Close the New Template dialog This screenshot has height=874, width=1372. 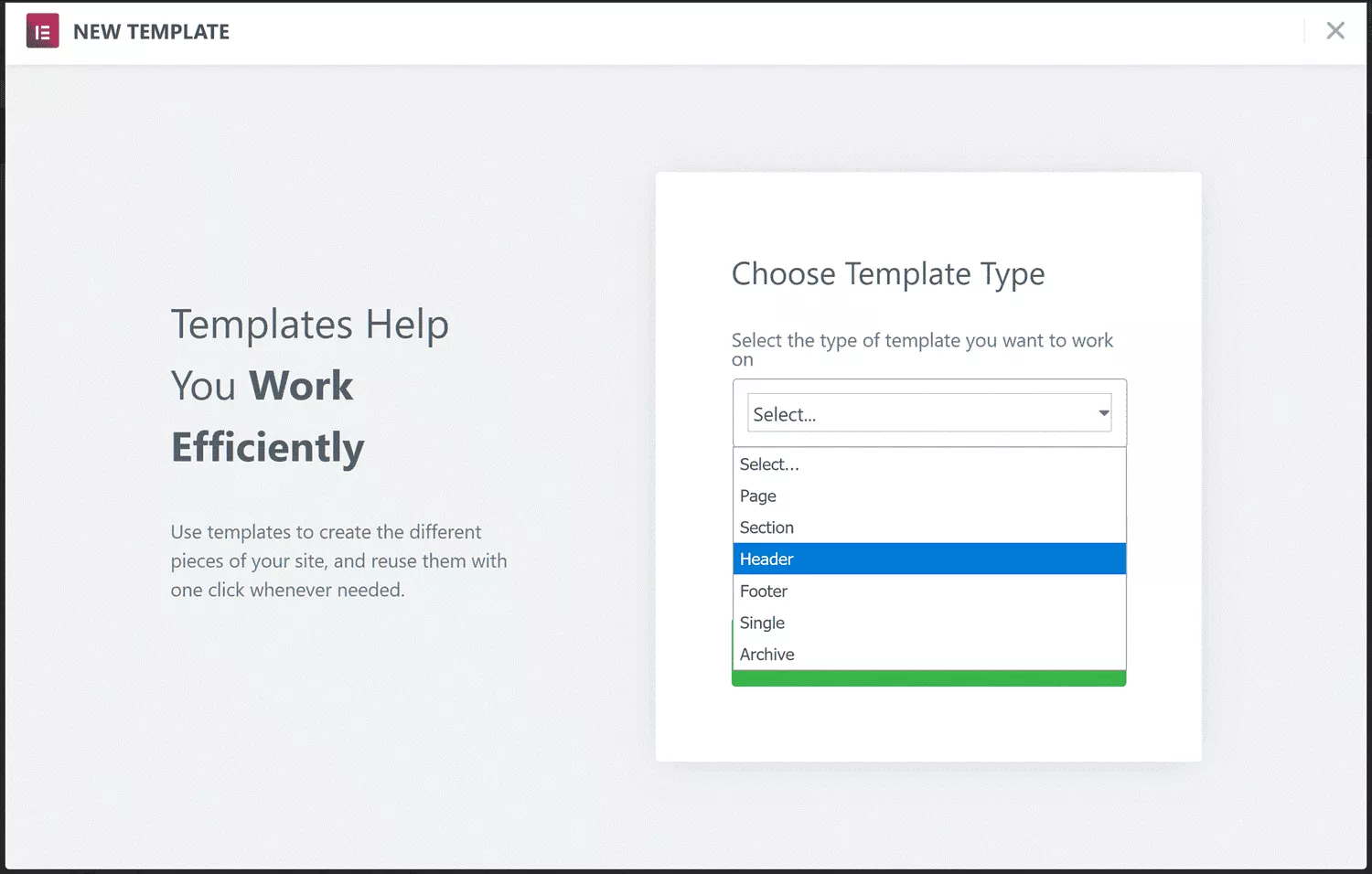coord(1334,31)
